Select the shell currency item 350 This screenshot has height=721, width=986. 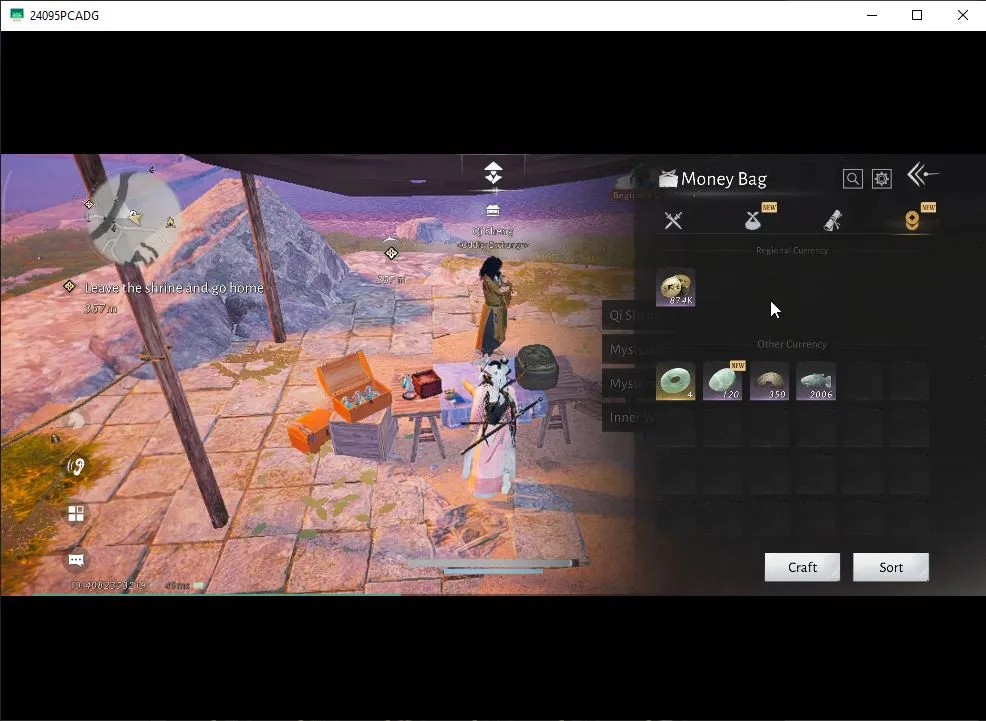[769, 381]
